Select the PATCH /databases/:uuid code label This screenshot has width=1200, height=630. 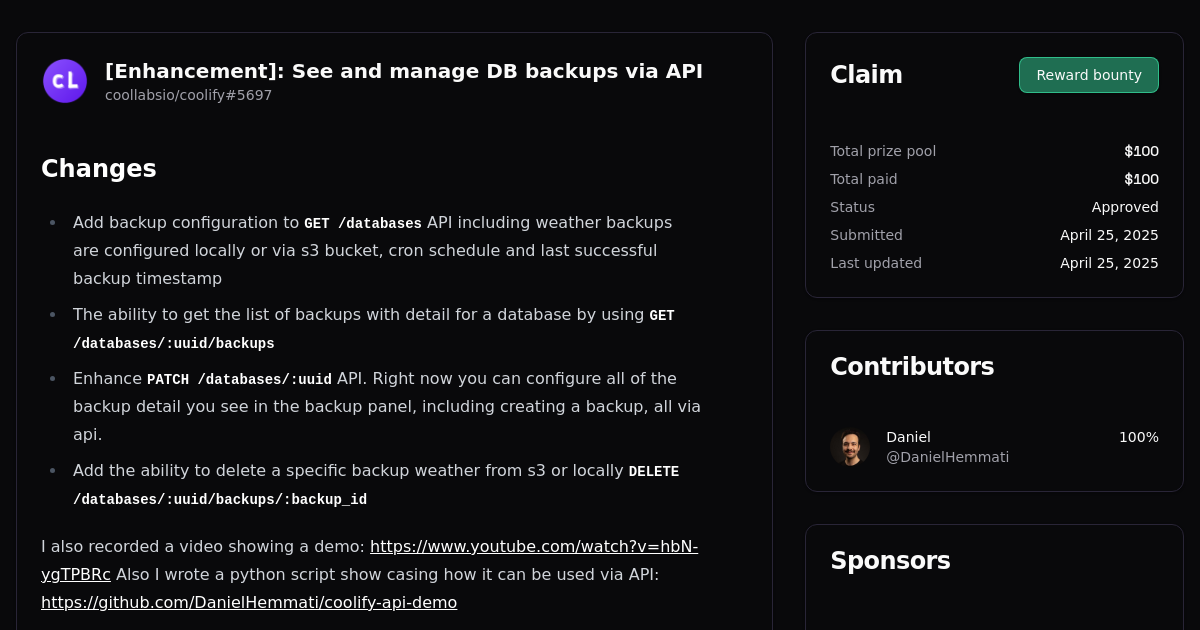point(265,379)
